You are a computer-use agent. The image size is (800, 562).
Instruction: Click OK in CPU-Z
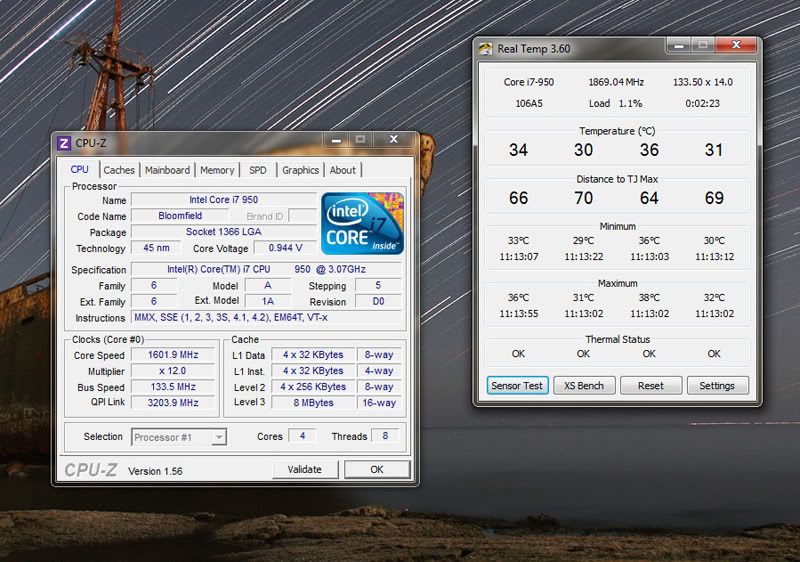tap(377, 469)
